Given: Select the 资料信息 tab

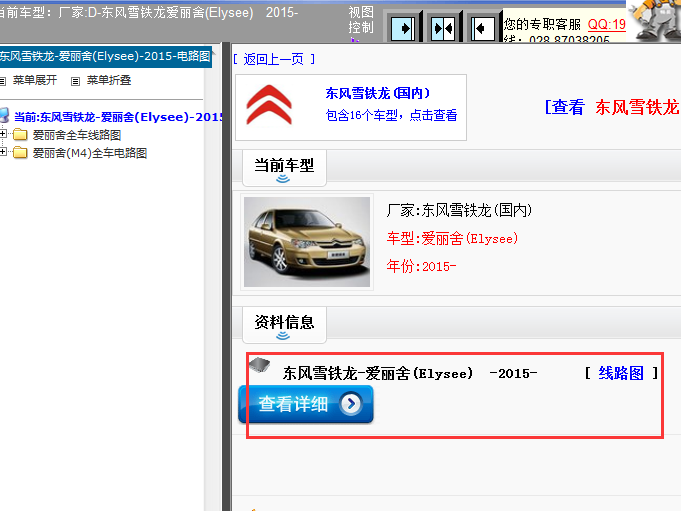Looking at the screenshot, I should 284,325.
